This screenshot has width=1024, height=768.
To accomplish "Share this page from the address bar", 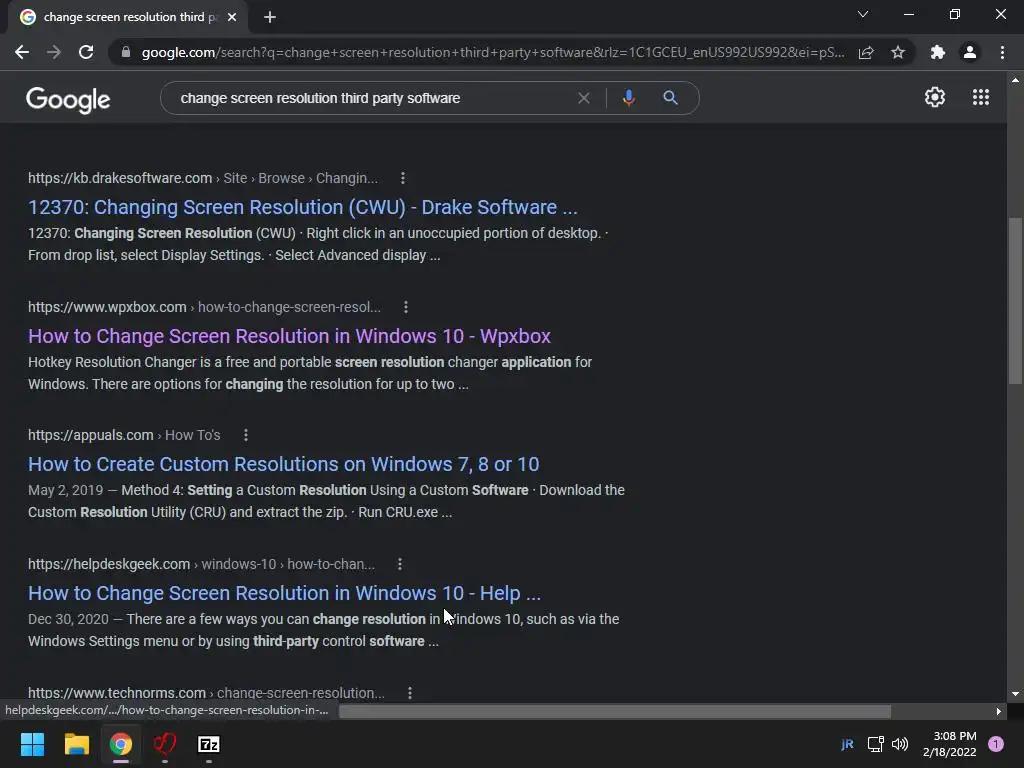I will coord(866,52).
